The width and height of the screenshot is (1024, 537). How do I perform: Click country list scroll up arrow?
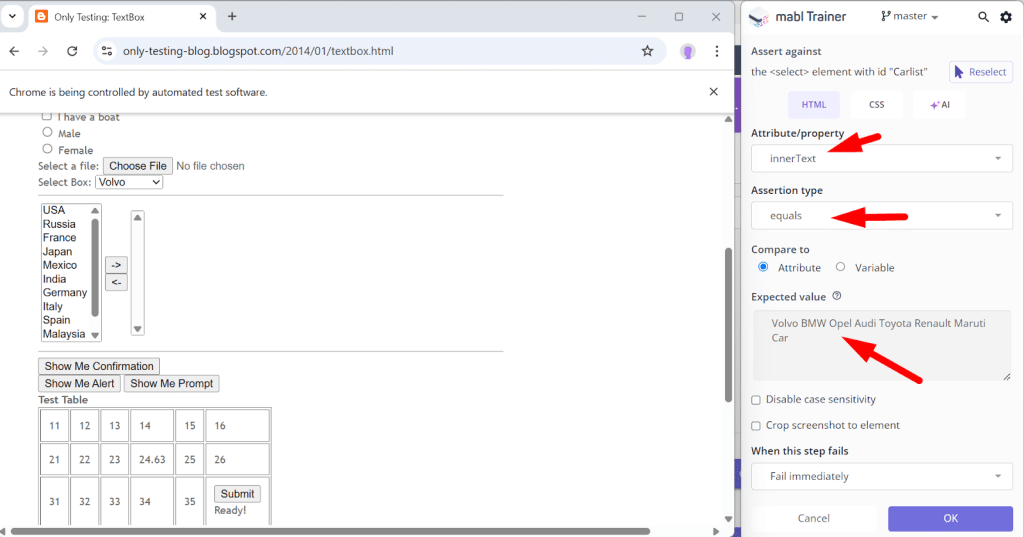[x=95, y=210]
